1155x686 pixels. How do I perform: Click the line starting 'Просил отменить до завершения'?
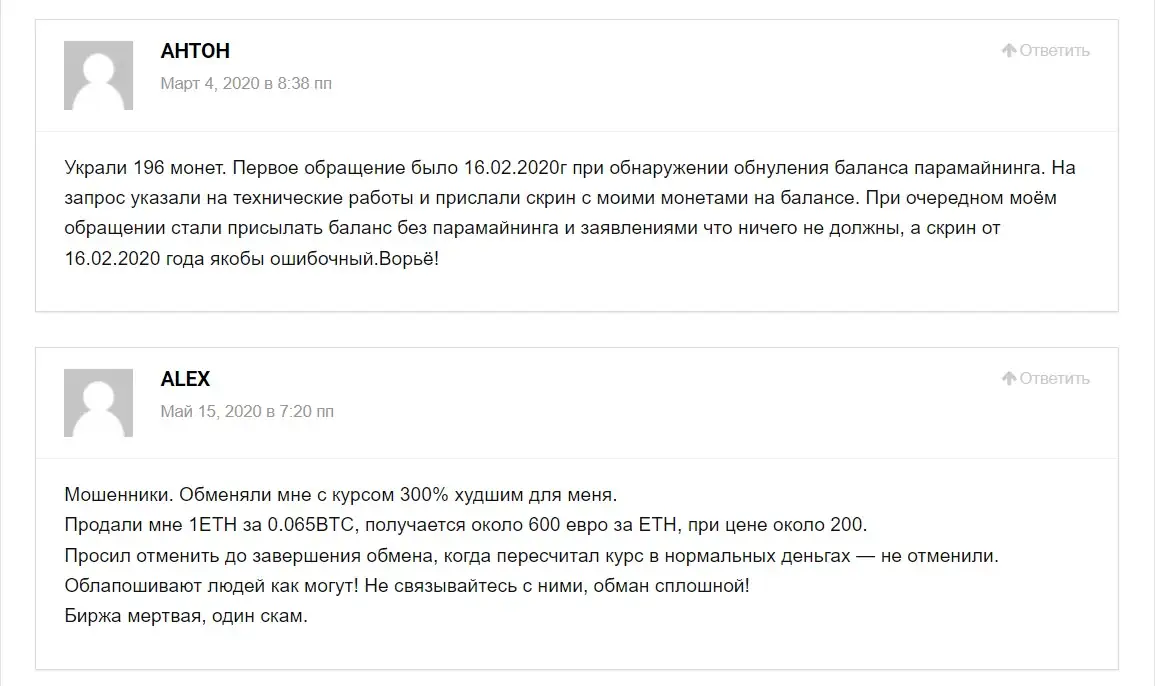click(531, 556)
